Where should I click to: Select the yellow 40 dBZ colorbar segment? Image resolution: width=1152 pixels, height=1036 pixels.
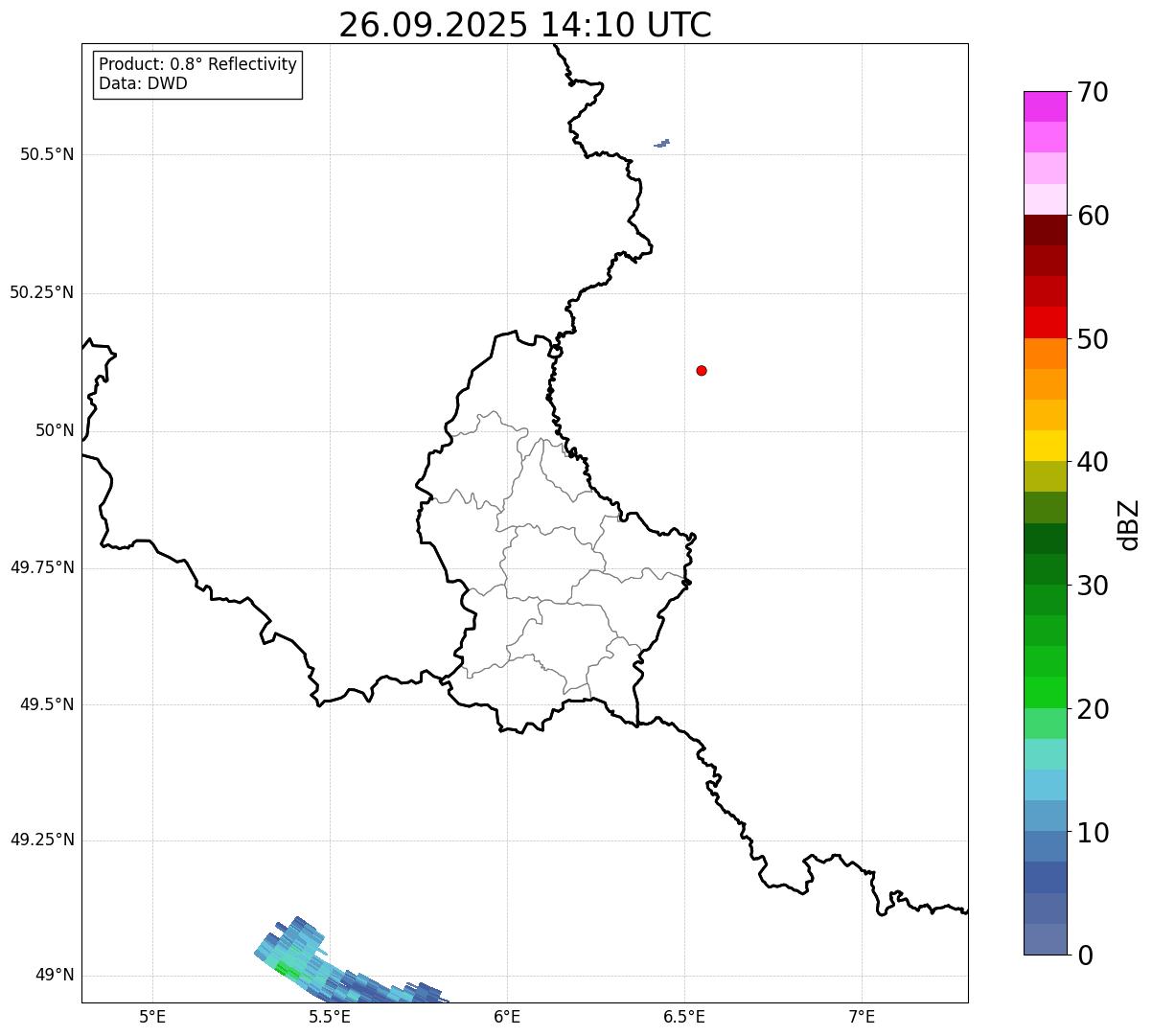pos(1045,446)
